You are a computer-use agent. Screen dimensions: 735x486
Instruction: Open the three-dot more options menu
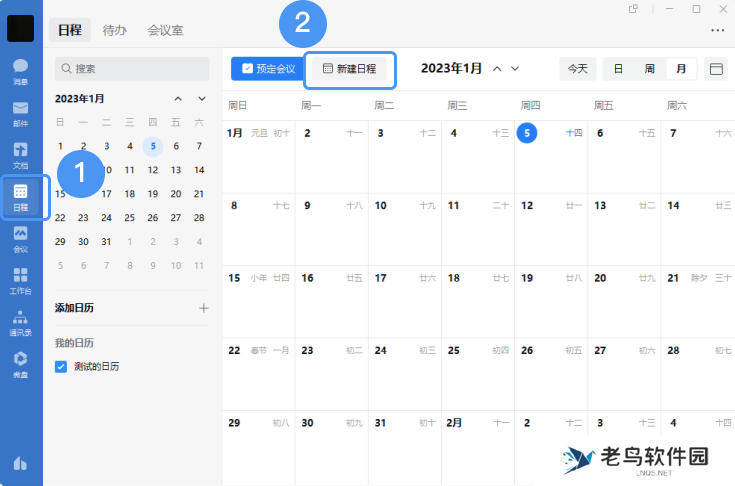(x=718, y=30)
